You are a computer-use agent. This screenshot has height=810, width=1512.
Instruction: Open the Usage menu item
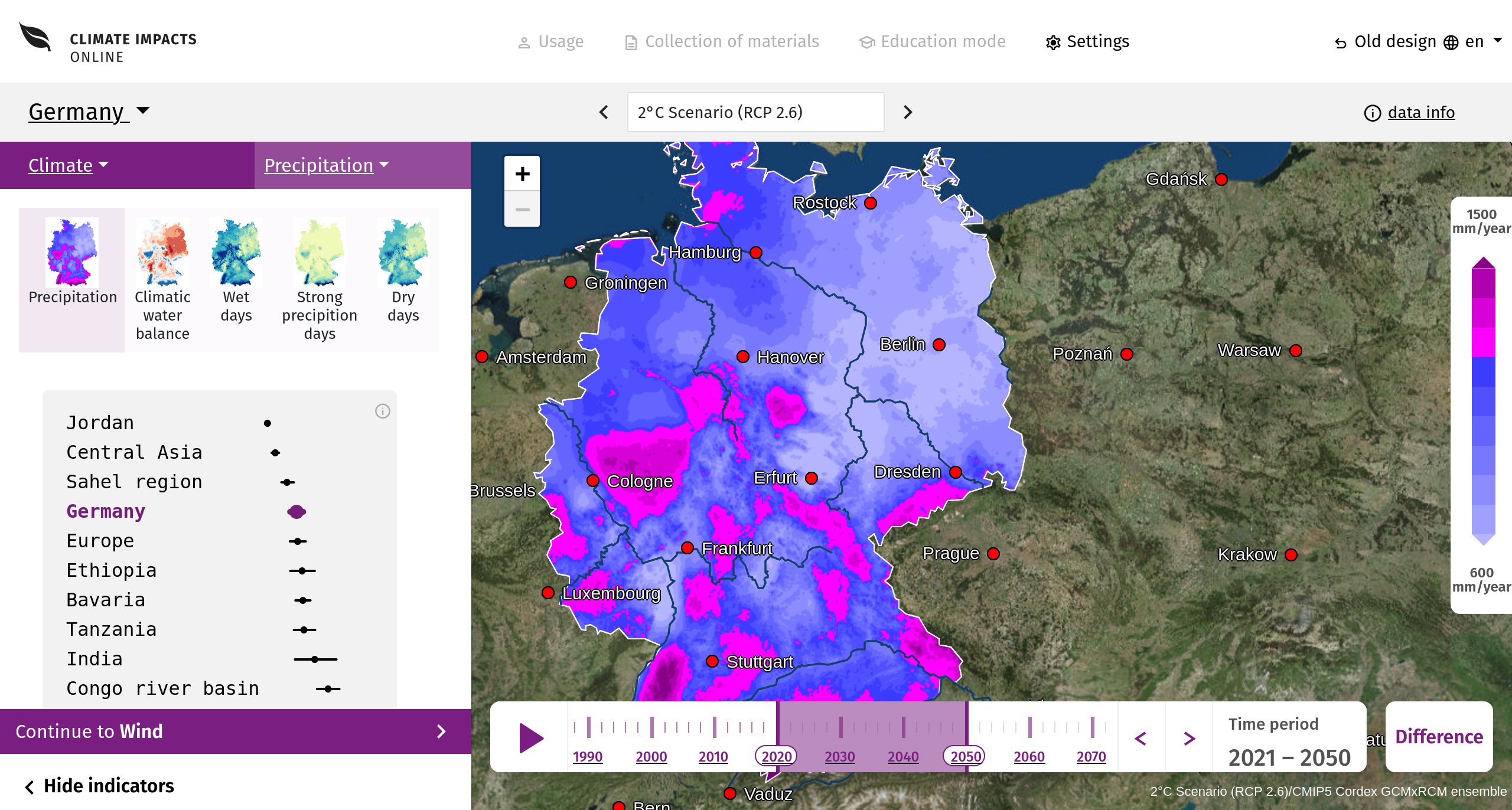550,41
